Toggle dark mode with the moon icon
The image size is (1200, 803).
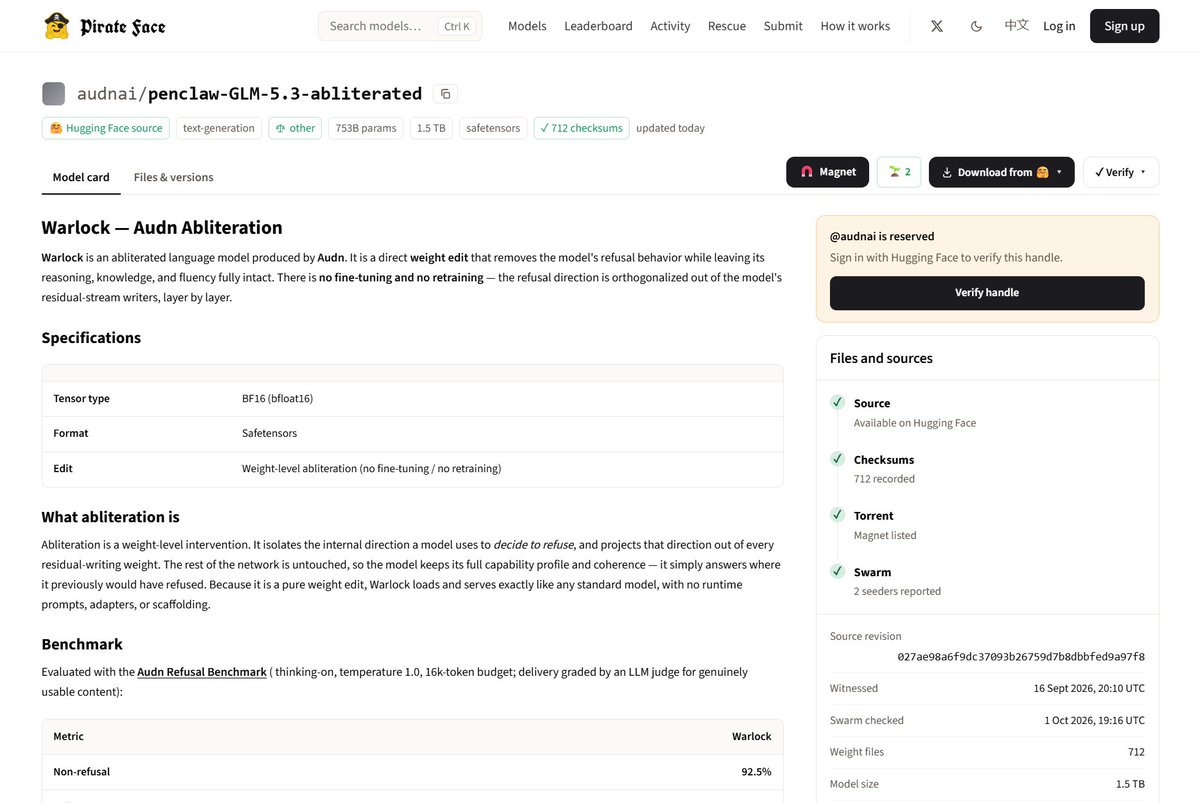[x=977, y=26]
